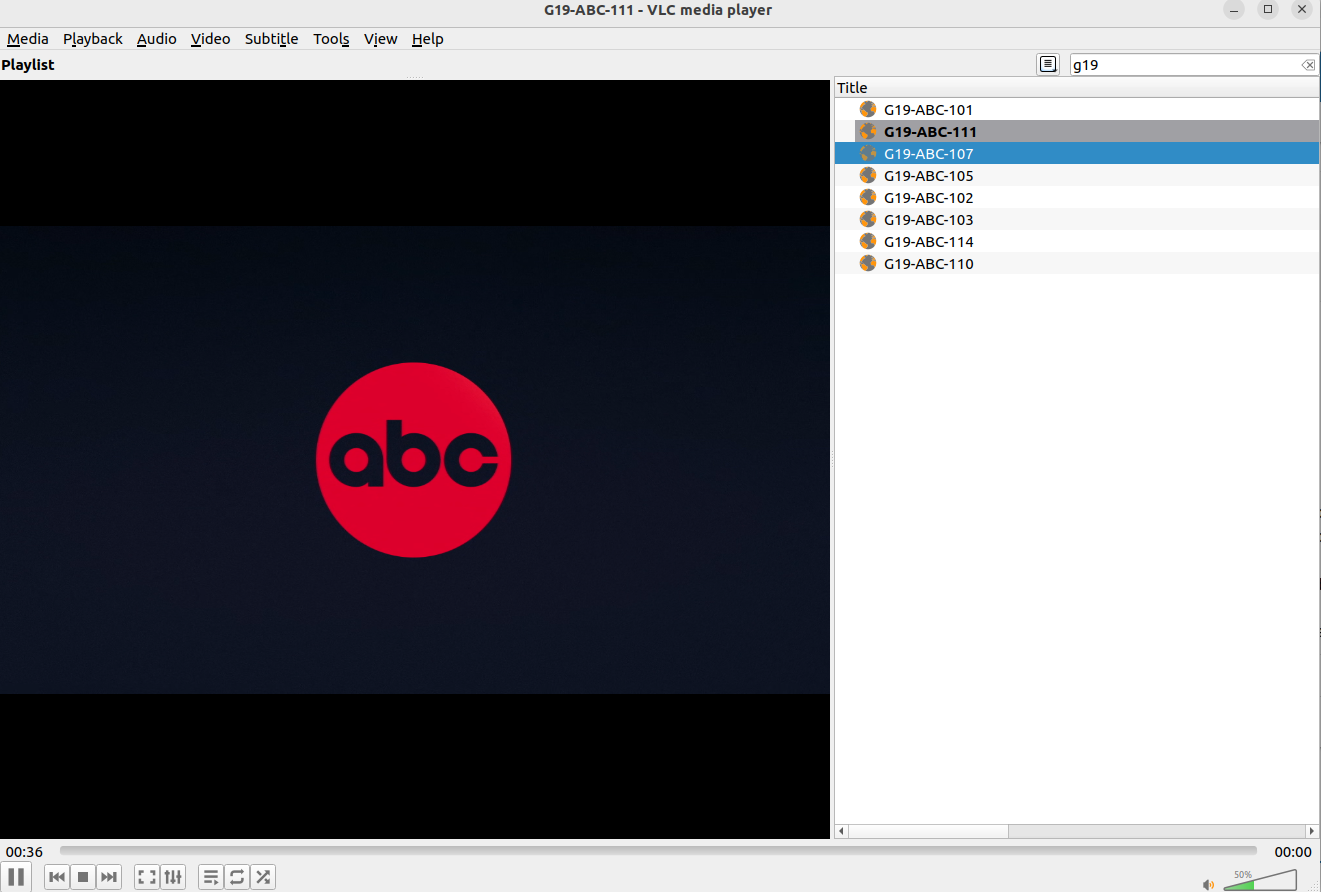The height and width of the screenshot is (892, 1321).
Task: Toggle the elapsed time display 00:36
Action: pos(24,852)
